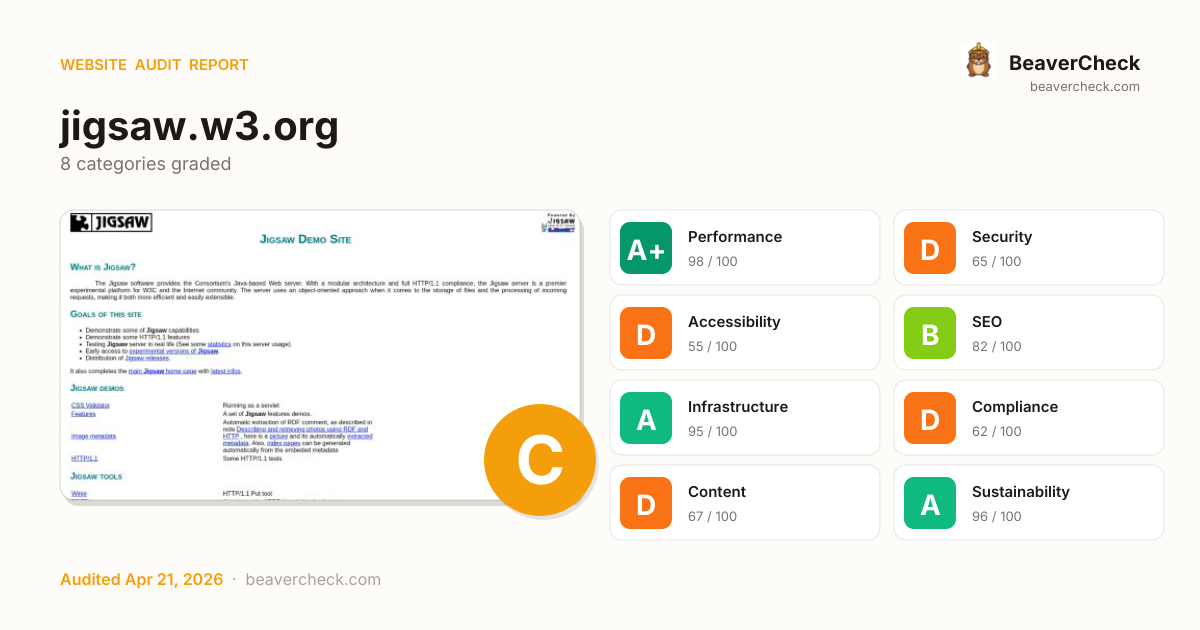Image resolution: width=1200 pixels, height=630 pixels.
Task: Click the BeaverCheck beaver mascot logo
Action: 978,61
